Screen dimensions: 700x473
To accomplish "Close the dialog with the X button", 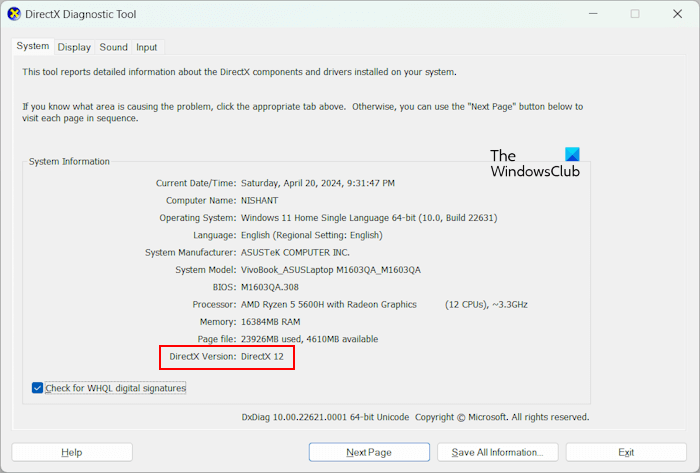I will coord(678,14).
